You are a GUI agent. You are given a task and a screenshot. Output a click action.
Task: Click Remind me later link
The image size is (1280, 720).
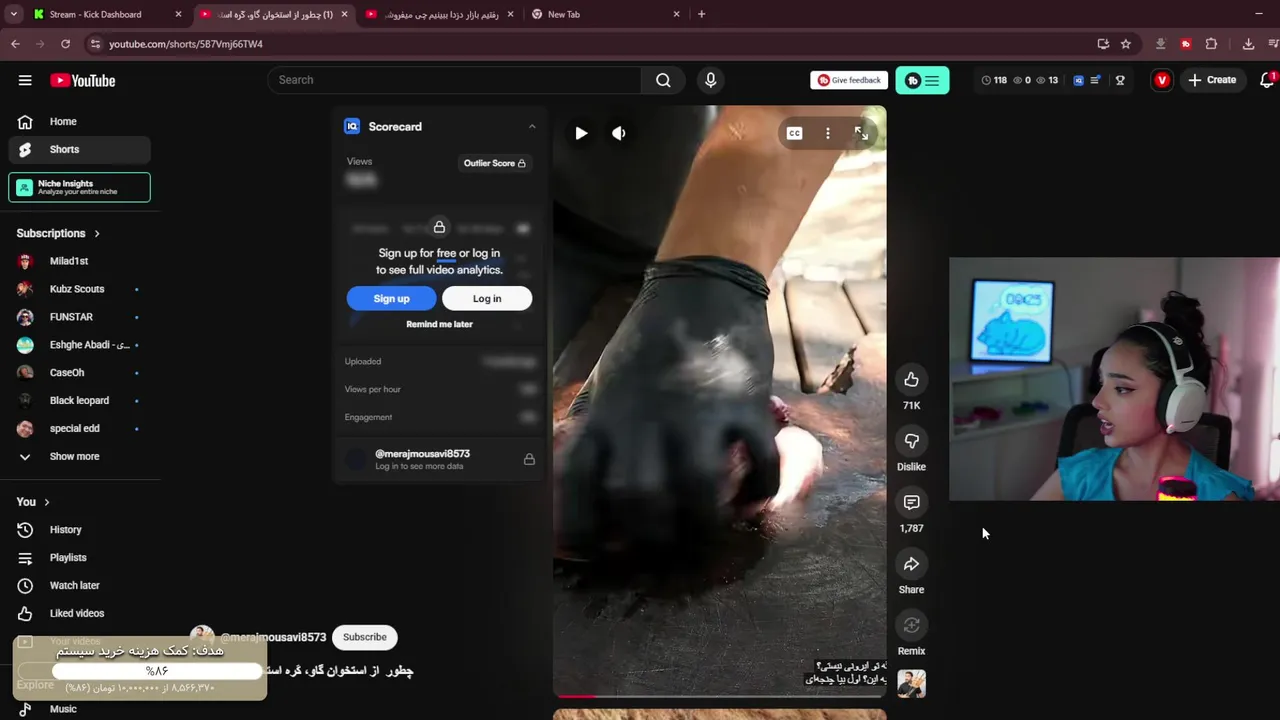pyautogui.click(x=439, y=324)
